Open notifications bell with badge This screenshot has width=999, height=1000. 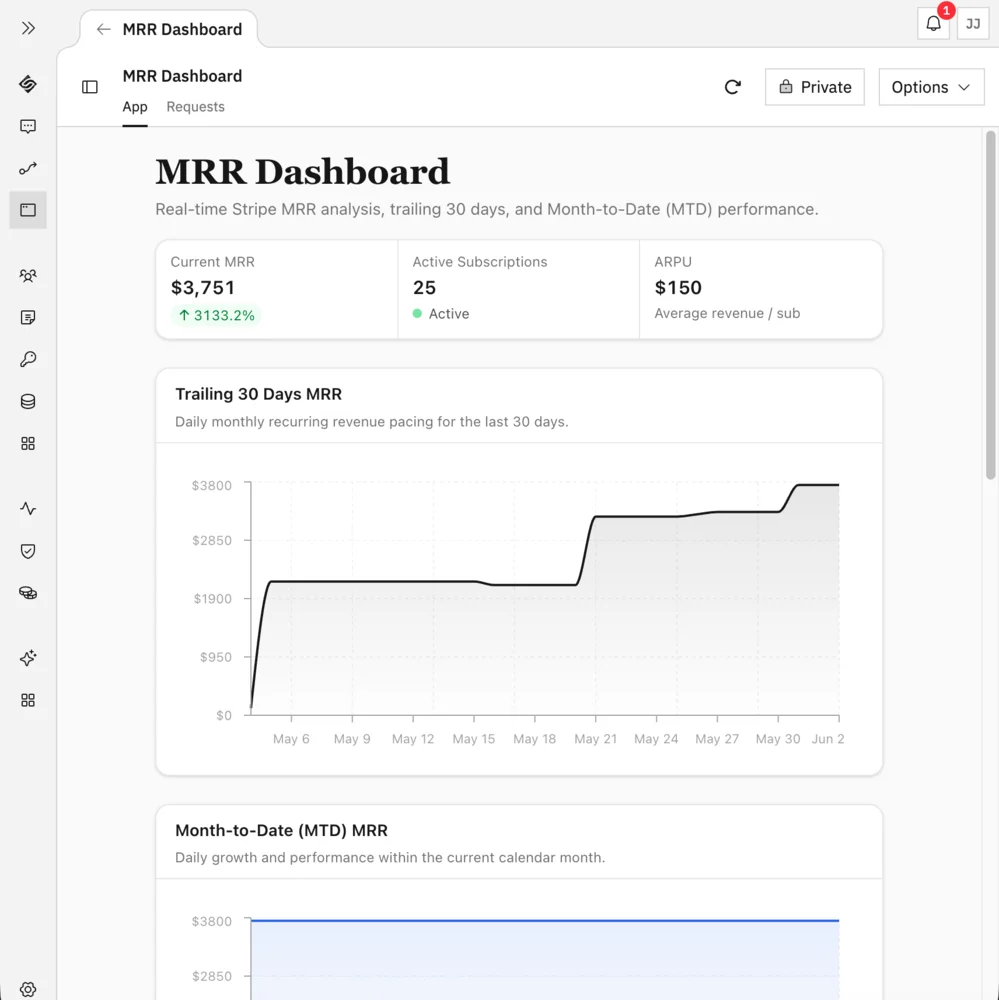(x=934, y=24)
